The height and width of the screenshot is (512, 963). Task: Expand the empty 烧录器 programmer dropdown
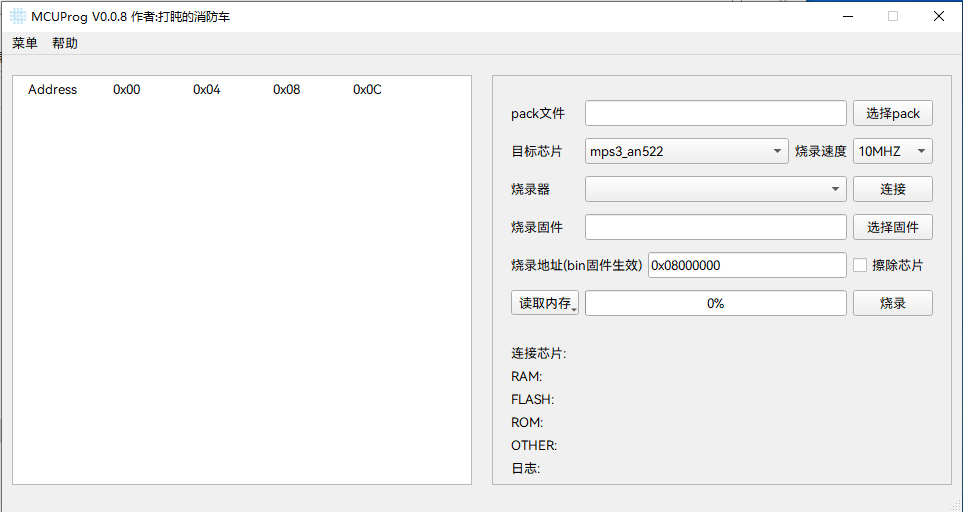click(x=715, y=189)
